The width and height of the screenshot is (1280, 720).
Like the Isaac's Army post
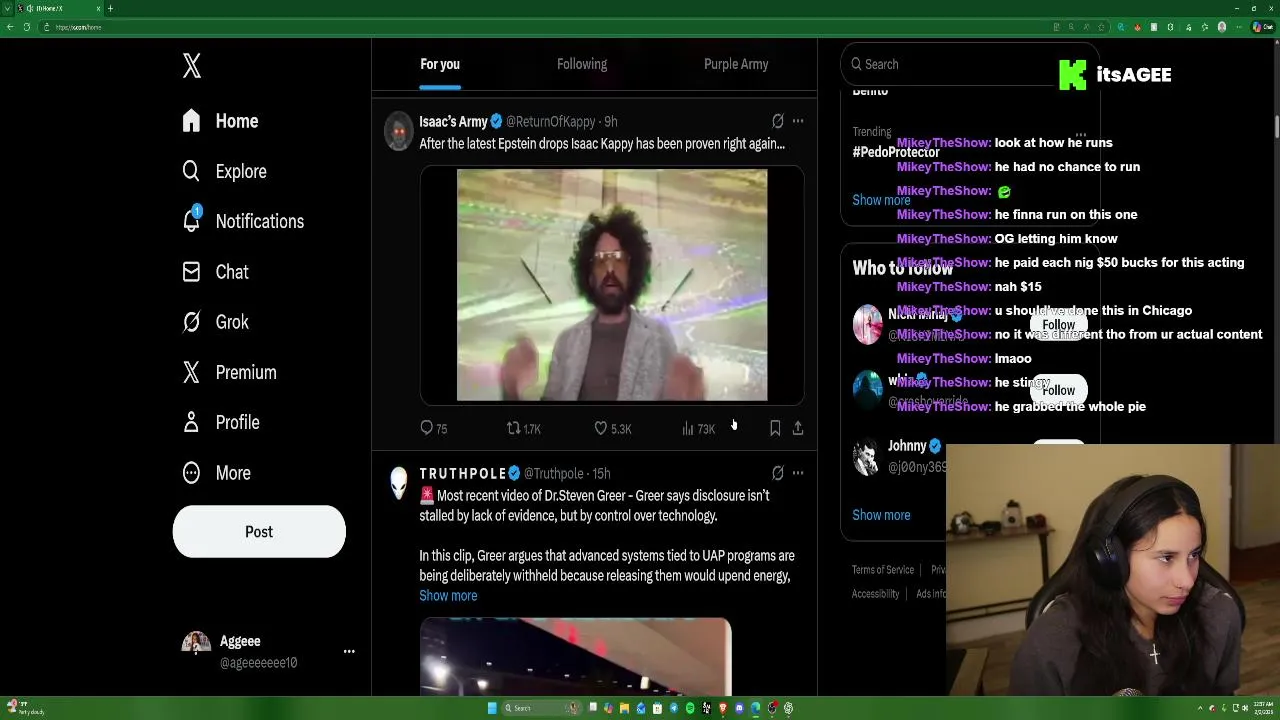[x=613, y=428]
